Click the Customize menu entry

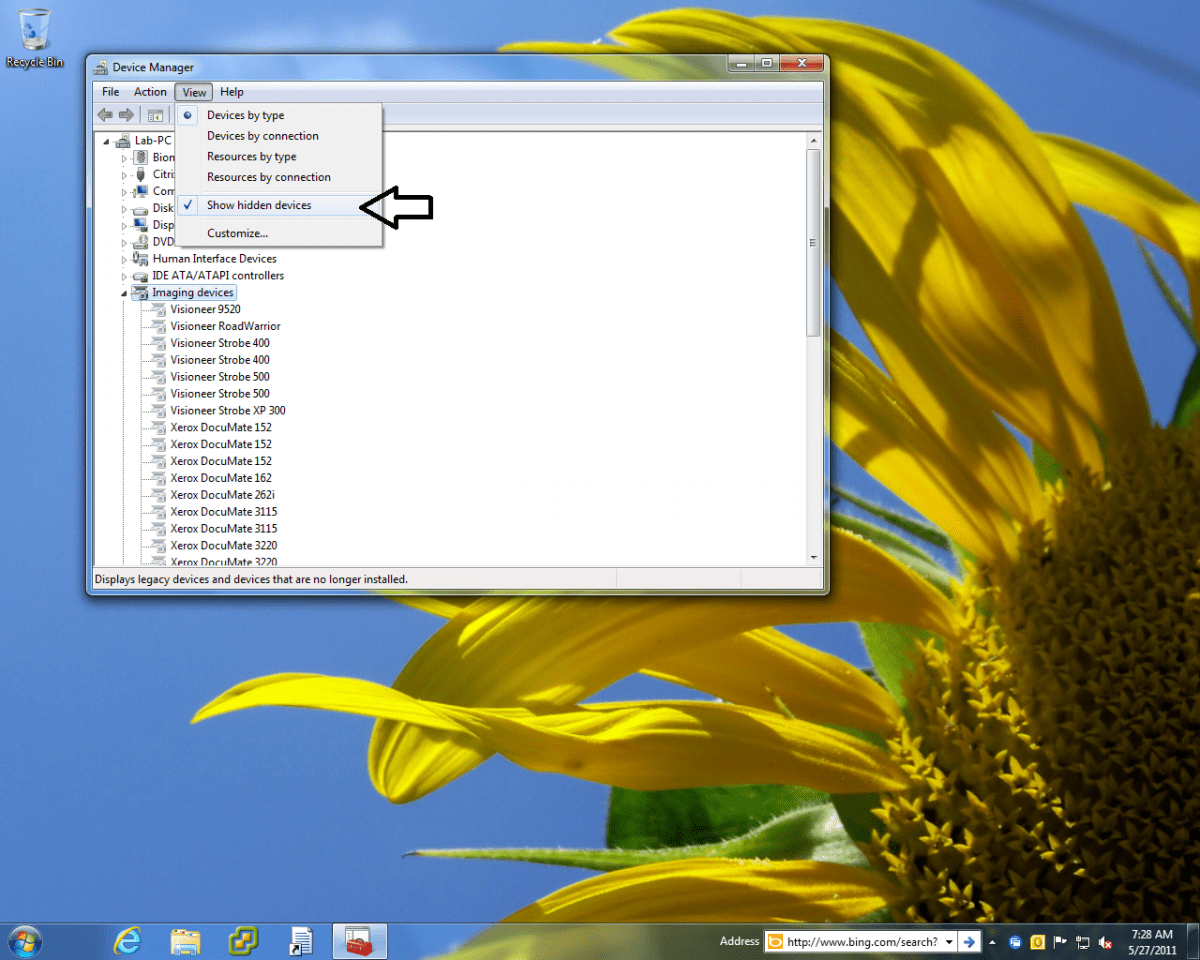[237, 233]
